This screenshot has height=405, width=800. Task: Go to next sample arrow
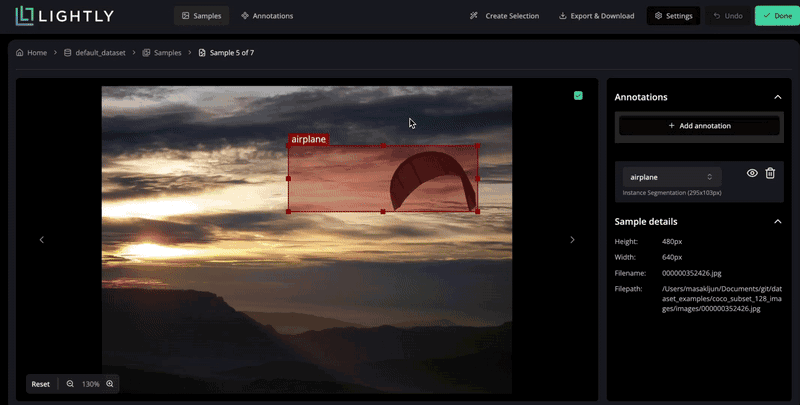click(x=572, y=240)
